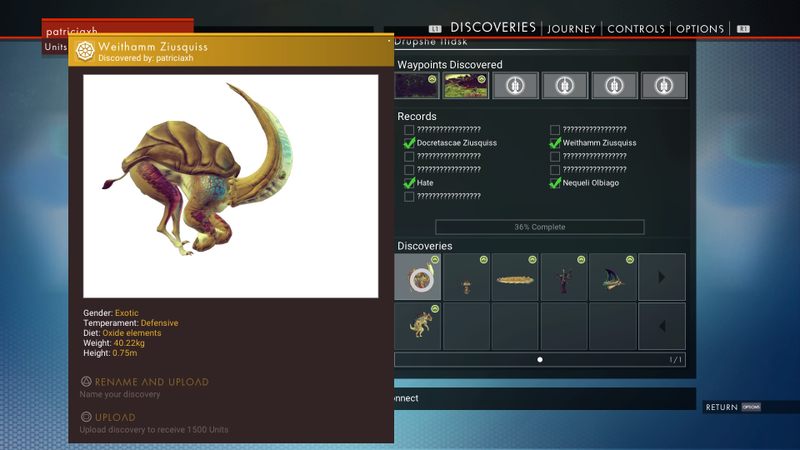Tick the unknown record checkbox directly above Hate
The width and height of the screenshot is (800, 450).
pyautogui.click(x=409, y=169)
